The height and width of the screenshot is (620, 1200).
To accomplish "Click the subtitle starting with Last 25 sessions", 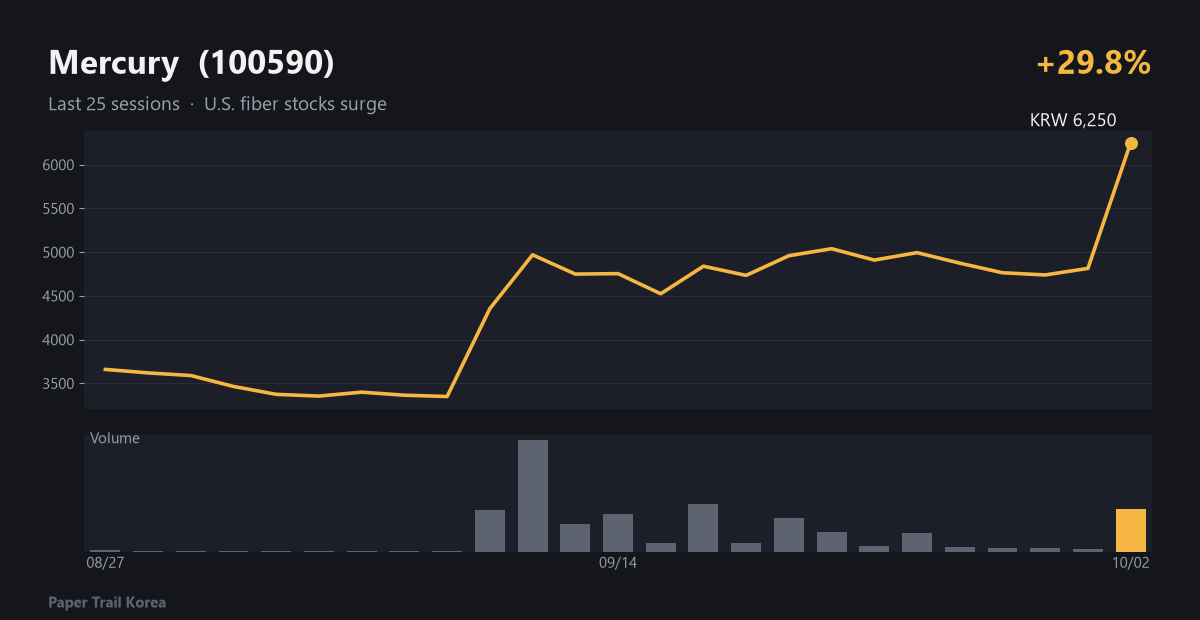I will click(217, 104).
